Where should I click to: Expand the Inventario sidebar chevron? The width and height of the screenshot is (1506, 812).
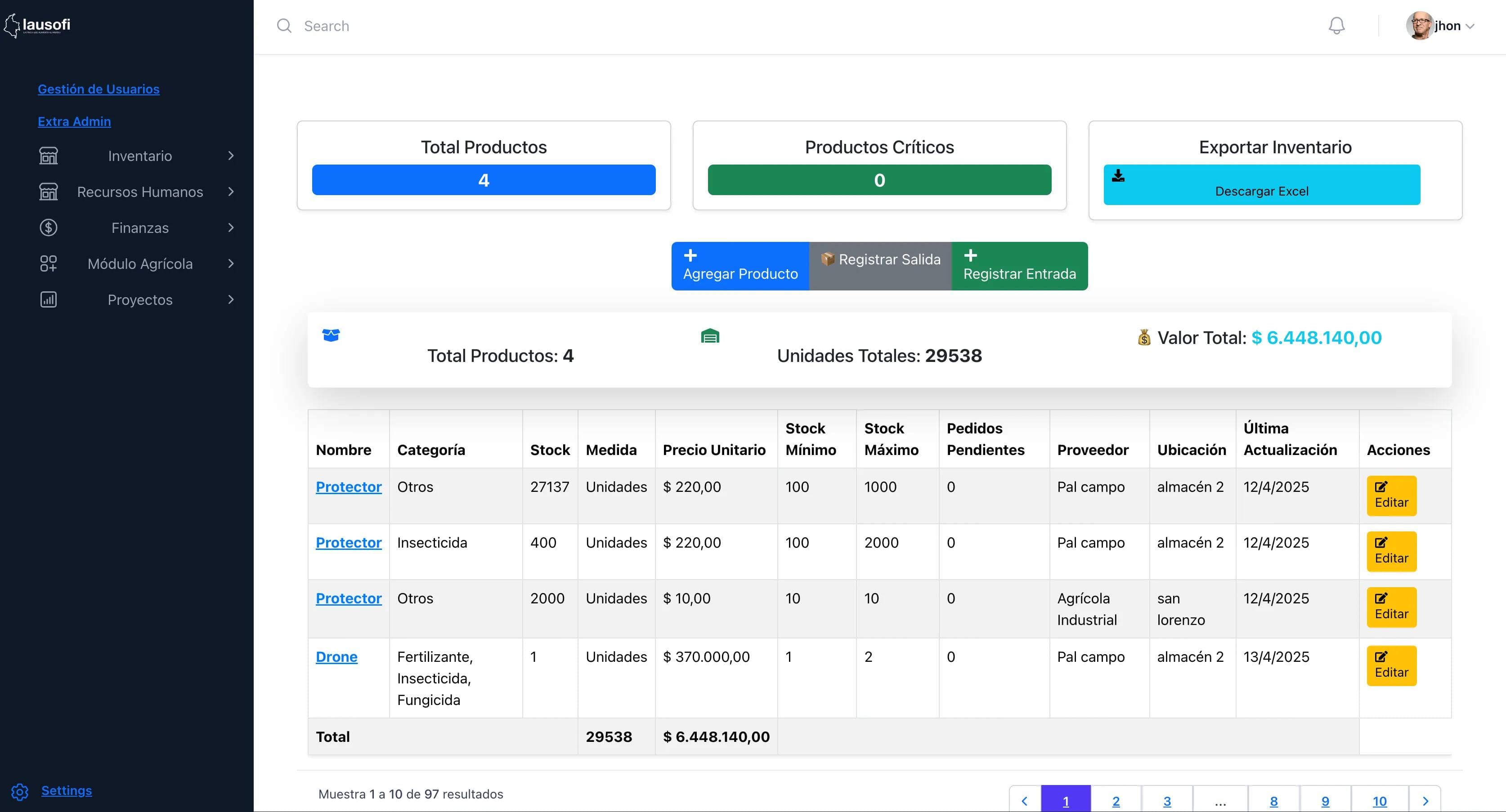[231, 156]
